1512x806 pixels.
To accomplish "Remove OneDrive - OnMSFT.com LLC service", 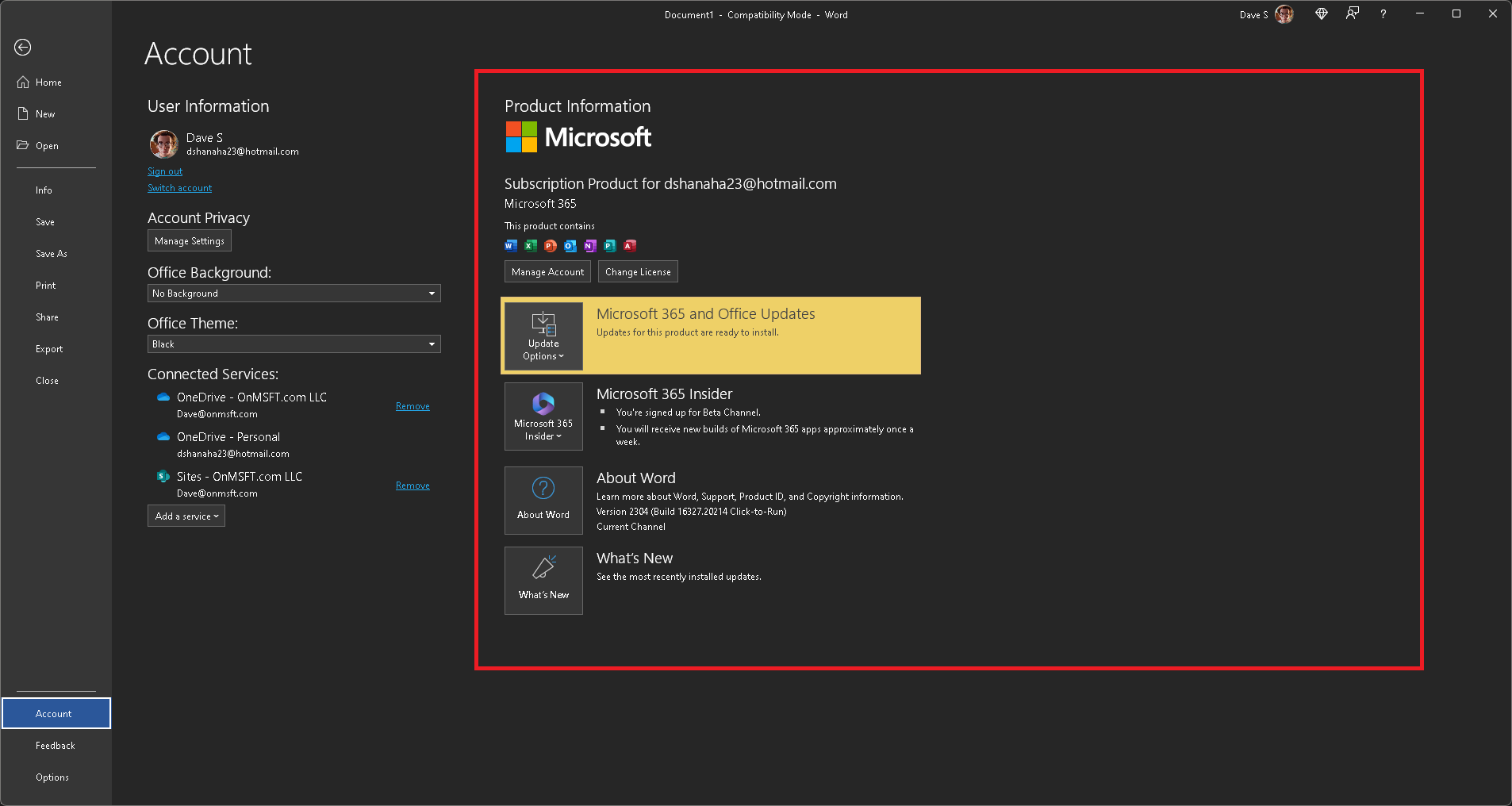I will pos(413,406).
